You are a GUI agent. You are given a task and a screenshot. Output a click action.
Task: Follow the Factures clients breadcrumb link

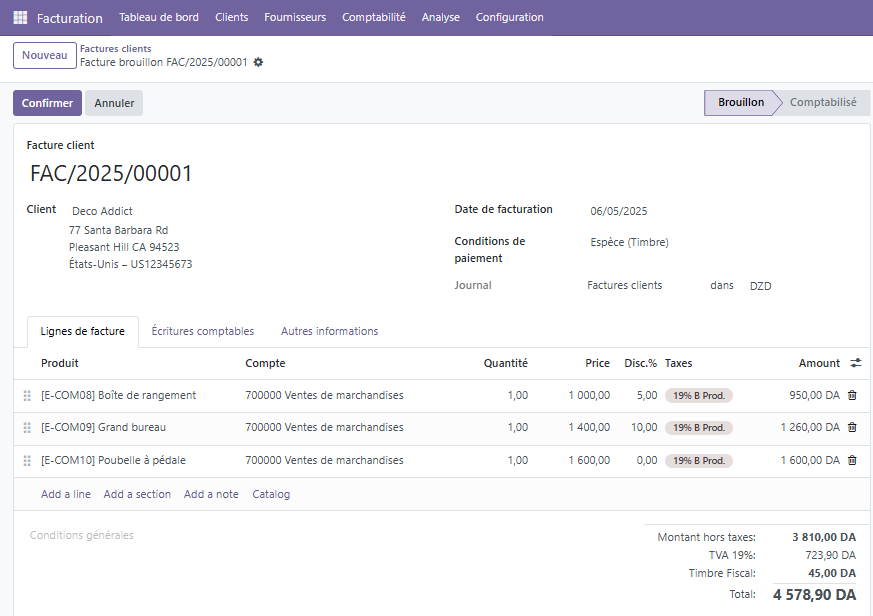click(x=115, y=48)
